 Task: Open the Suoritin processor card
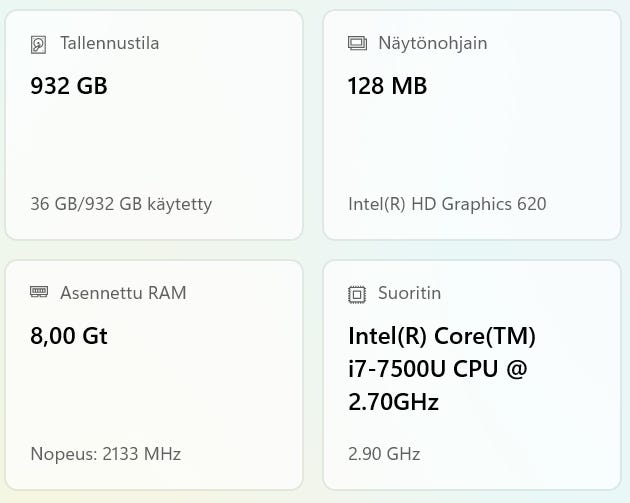point(472,375)
